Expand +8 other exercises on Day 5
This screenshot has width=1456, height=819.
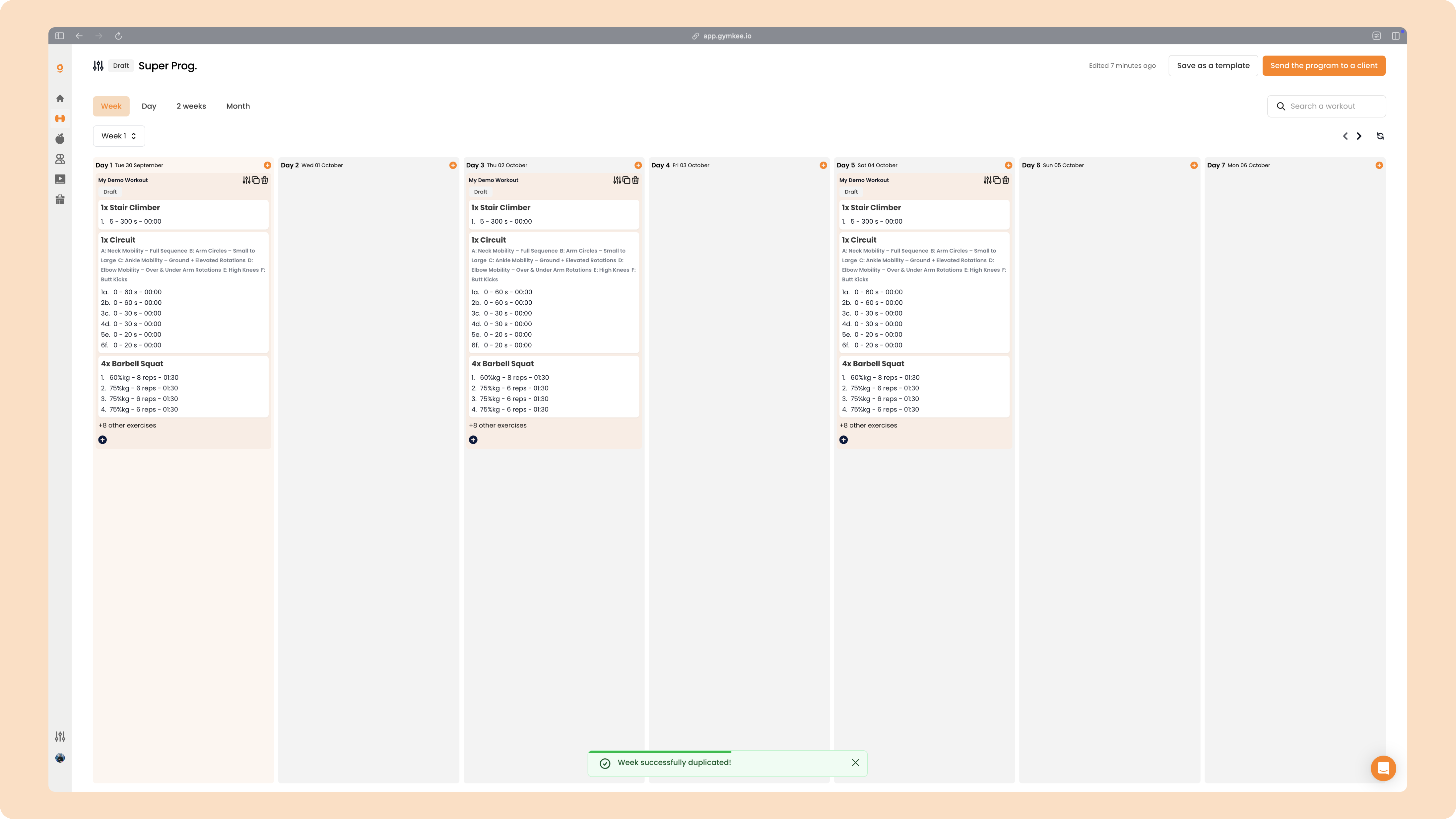[868, 425]
